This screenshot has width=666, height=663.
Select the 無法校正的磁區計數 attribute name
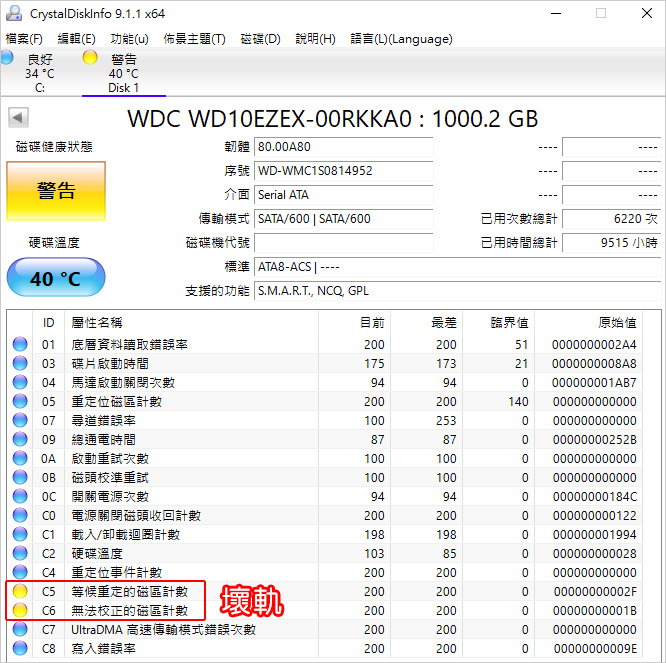pyautogui.click(x=129, y=610)
